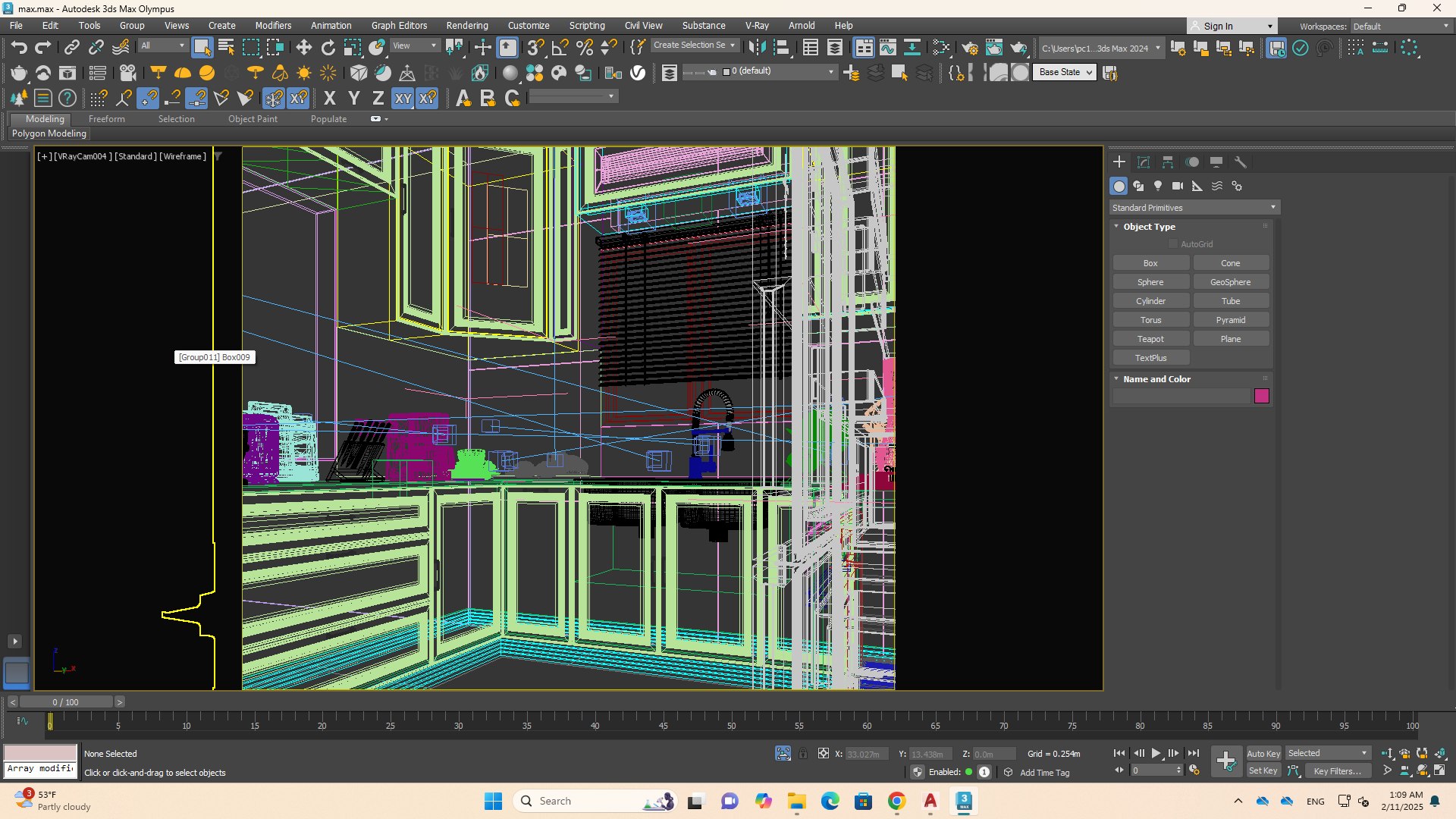Image resolution: width=1456 pixels, height=819 pixels.
Task: Open the Utilities wrench panel icon
Action: pyautogui.click(x=1241, y=162)
